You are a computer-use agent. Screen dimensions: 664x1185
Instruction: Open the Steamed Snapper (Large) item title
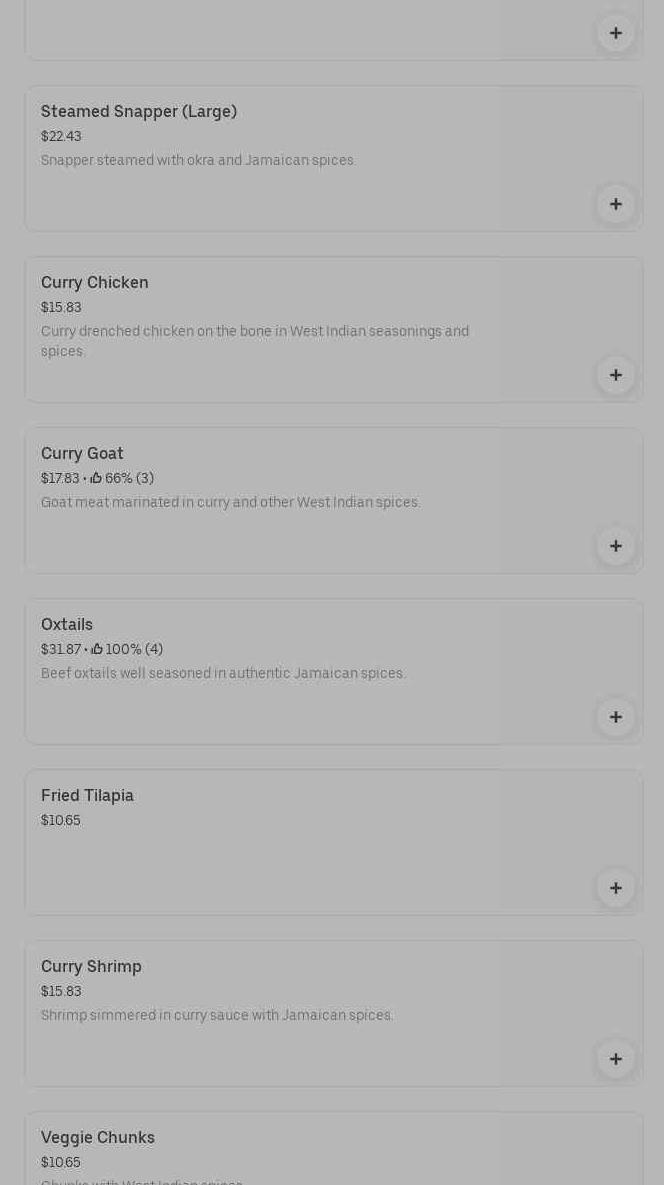[x=139, y=112]
